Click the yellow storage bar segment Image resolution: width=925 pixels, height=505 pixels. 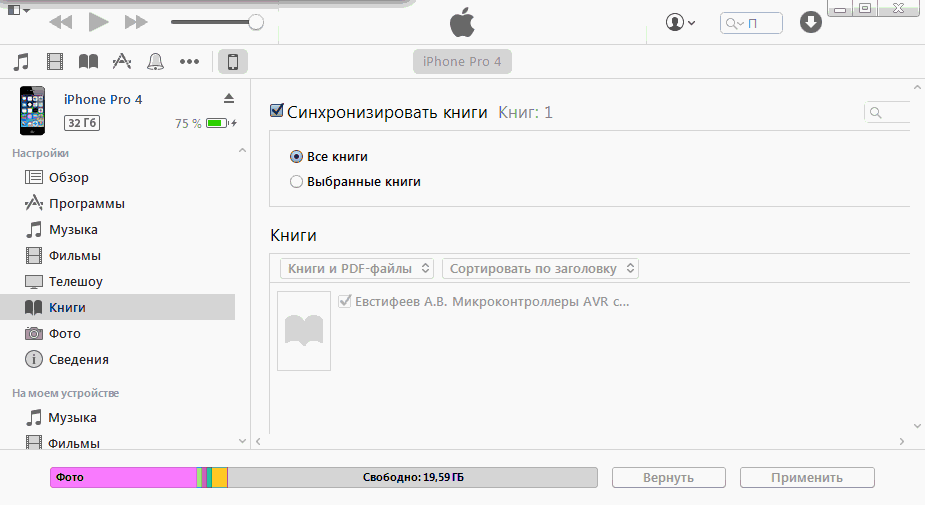tap(219, 477)
